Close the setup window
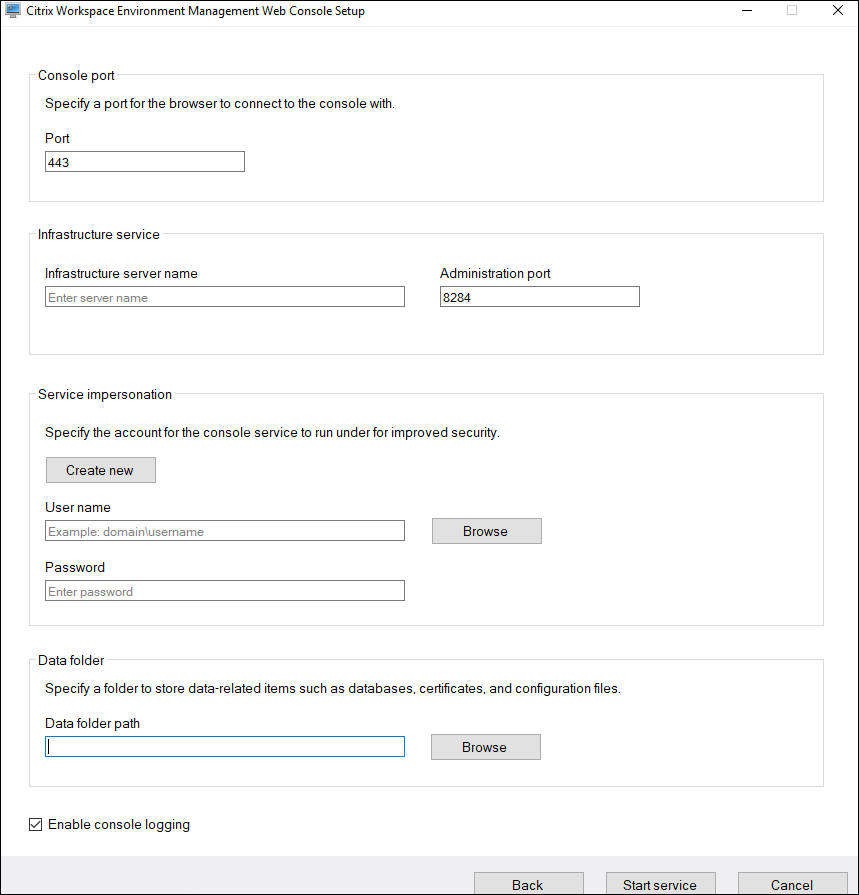 click(838, 10)
